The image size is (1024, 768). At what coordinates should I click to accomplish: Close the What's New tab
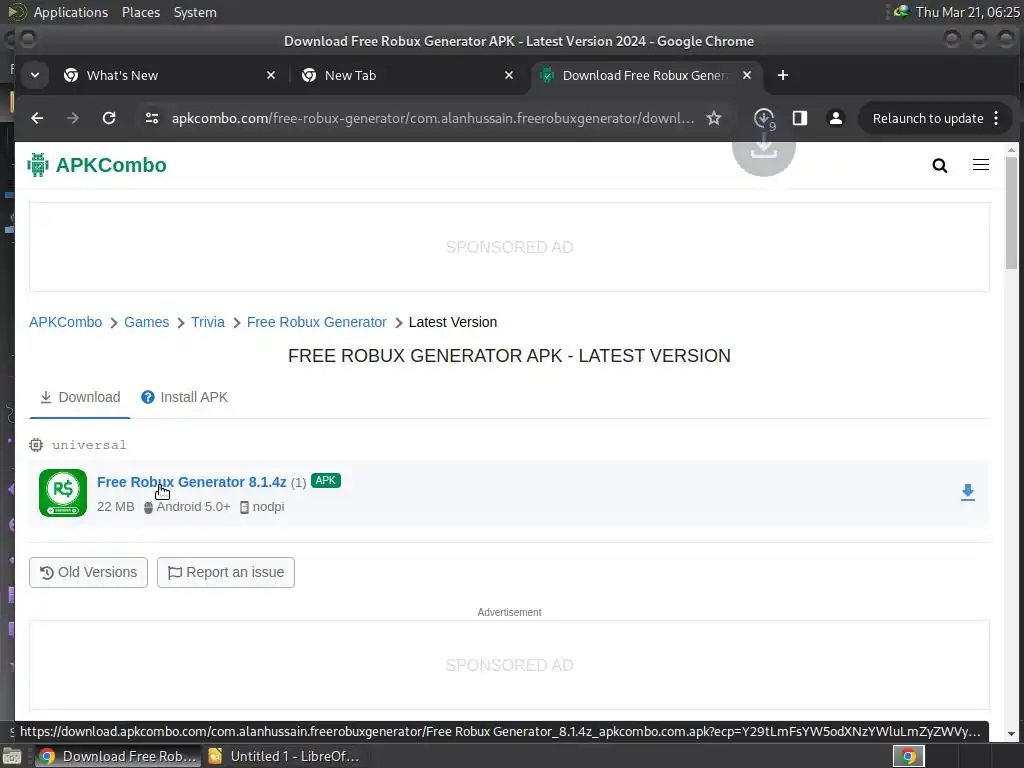coord(271,75)
